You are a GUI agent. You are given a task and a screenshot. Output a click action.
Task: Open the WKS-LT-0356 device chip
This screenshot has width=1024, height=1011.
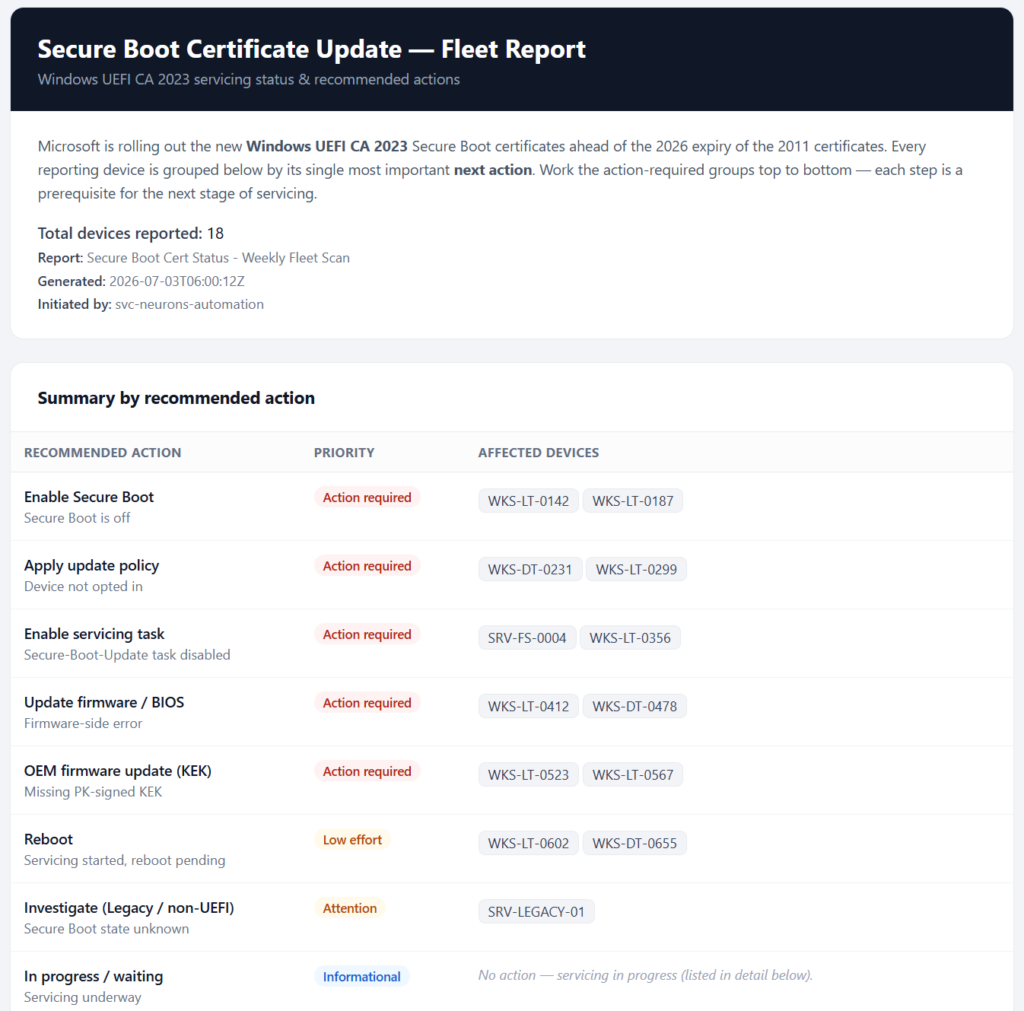click(x=630, y=638)
